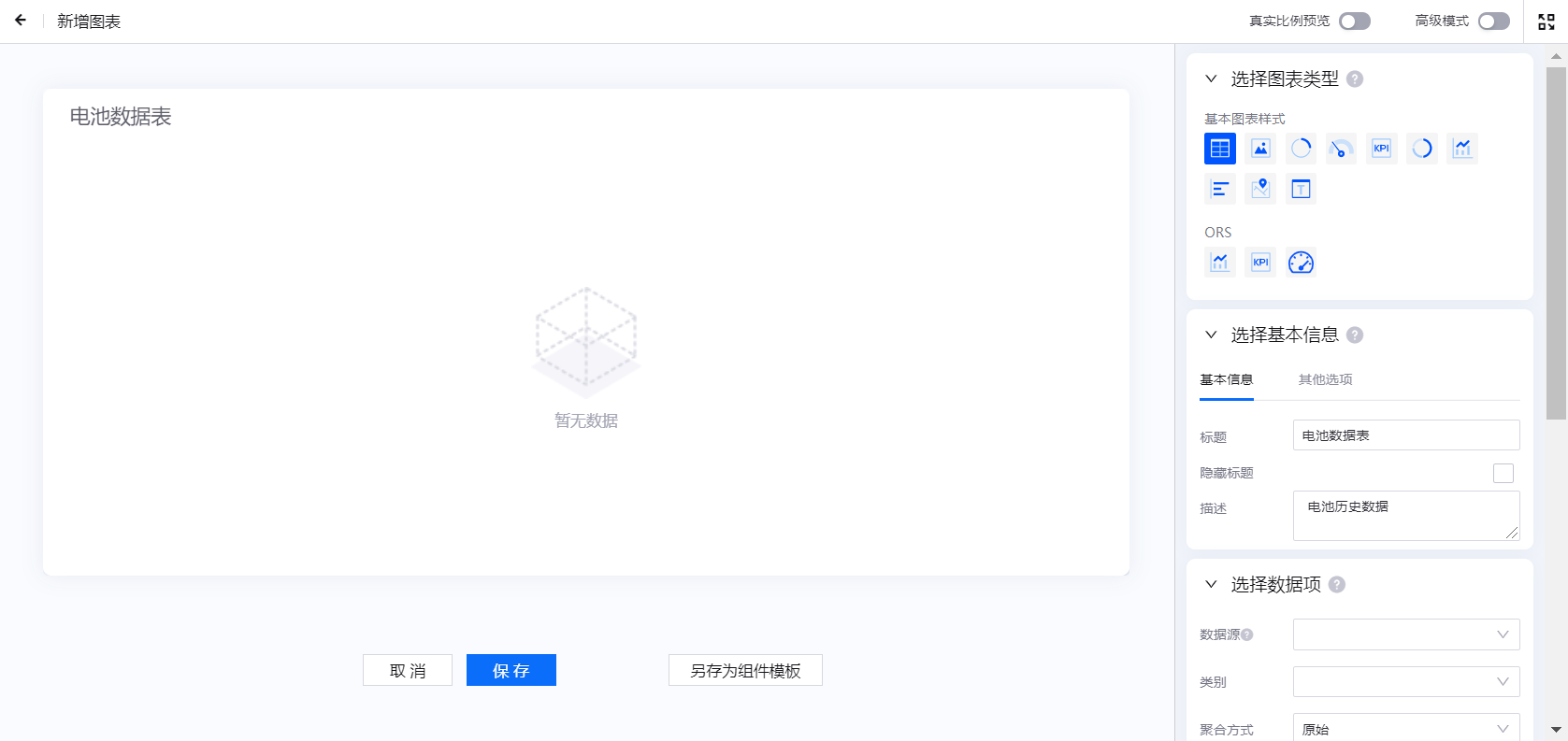Turn on the 高级模式 switch
The width and height of the screenshot is (1568, 741).
1493,21
